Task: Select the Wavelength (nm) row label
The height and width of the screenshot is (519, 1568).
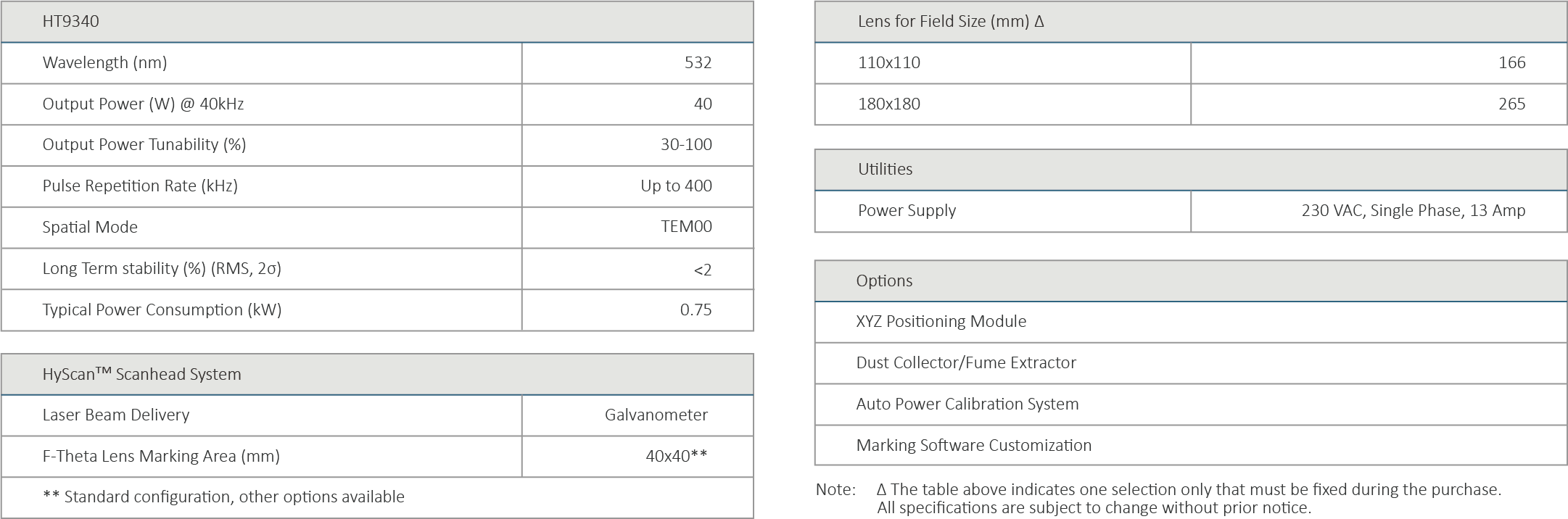Action: click(x=104, y=62)
